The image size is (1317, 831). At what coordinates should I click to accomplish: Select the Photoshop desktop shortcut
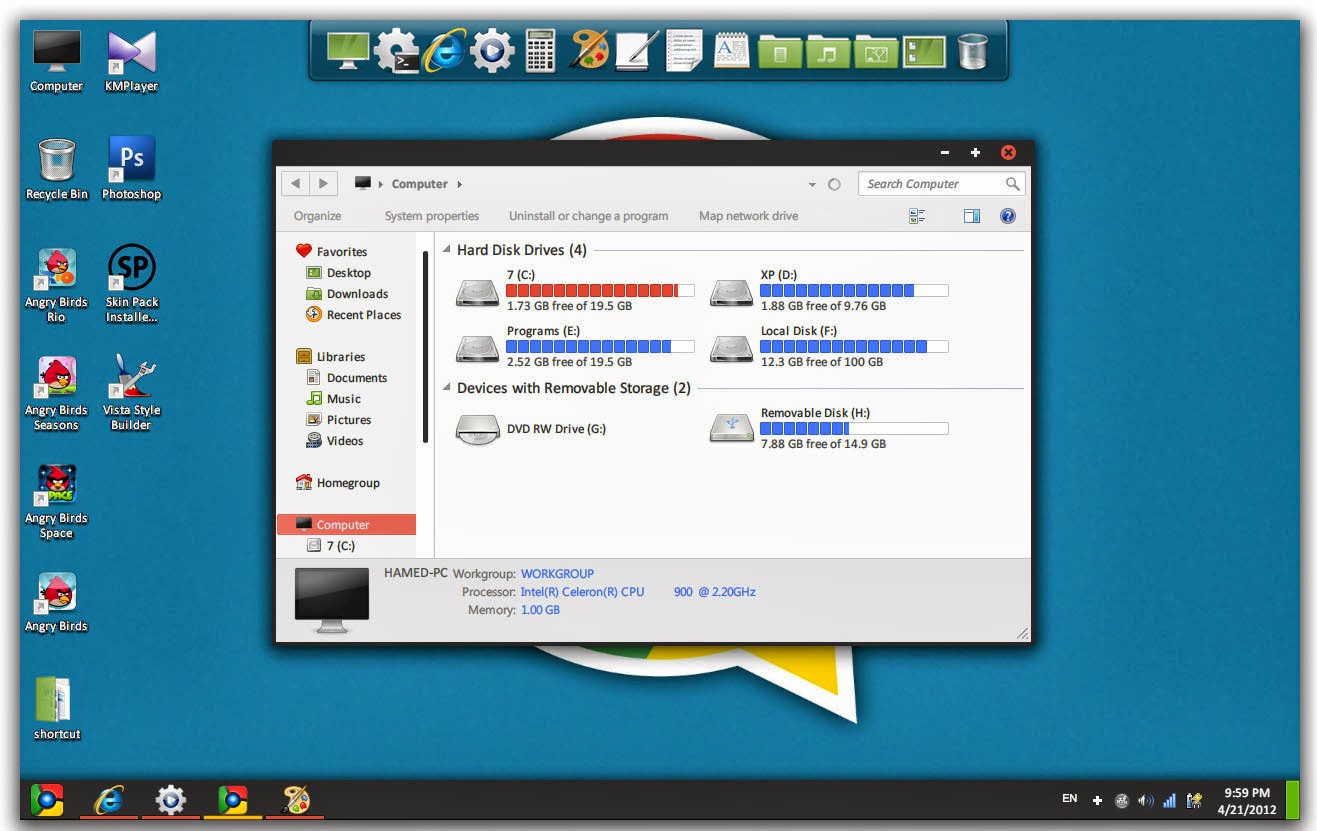[x=131, y=168]
